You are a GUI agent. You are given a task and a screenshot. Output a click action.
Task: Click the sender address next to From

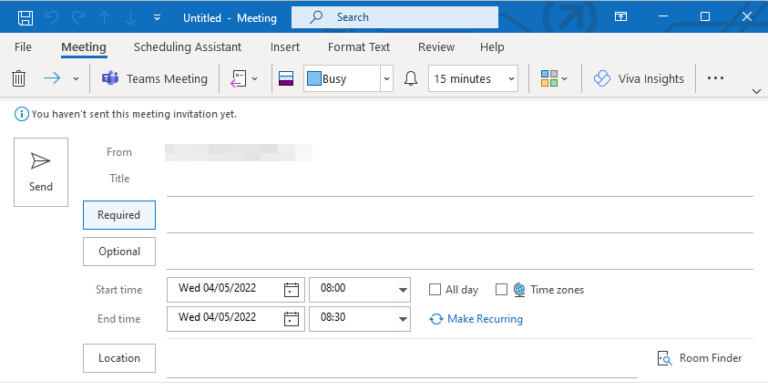point(239,152)
